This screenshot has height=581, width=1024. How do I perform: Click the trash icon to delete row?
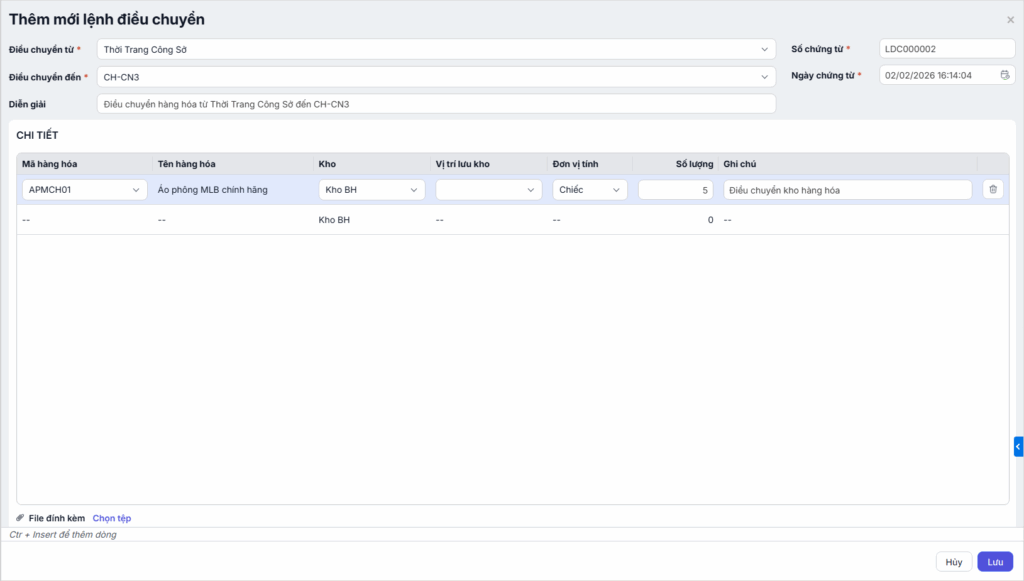992,189
